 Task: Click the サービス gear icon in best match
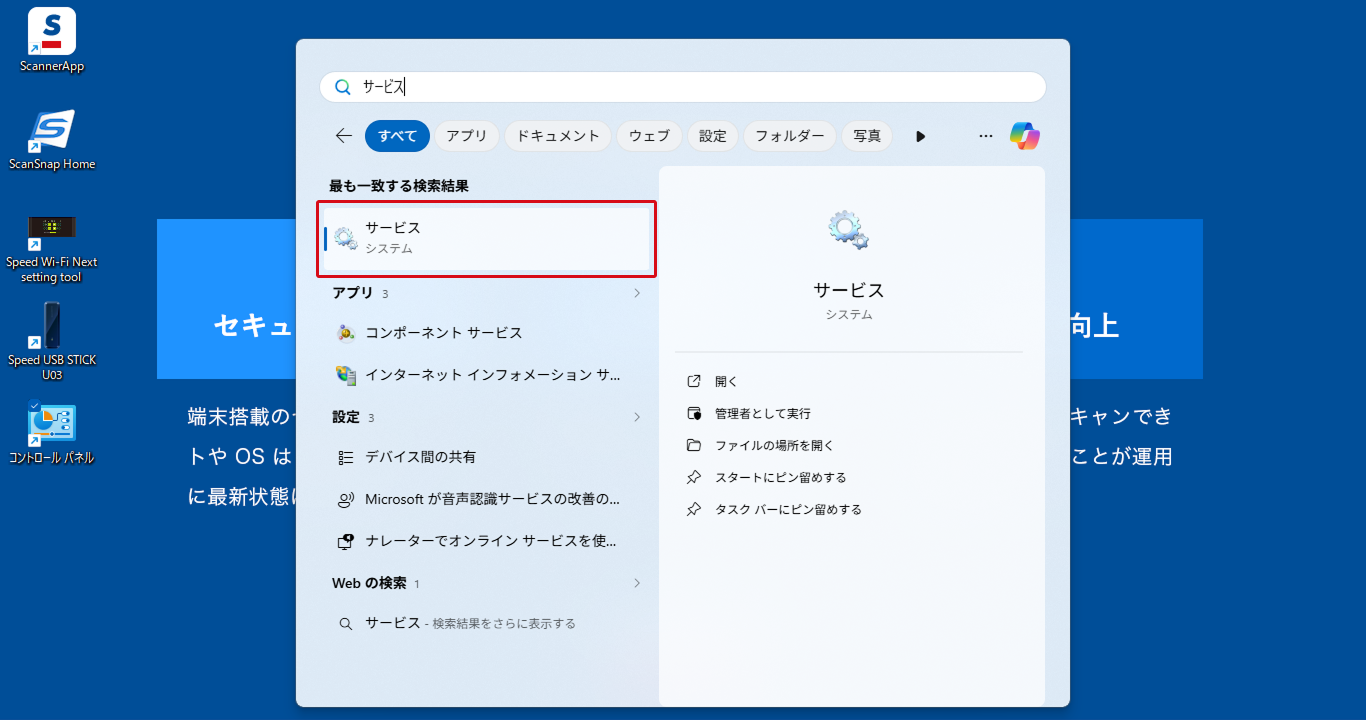(x=346, y=238)
